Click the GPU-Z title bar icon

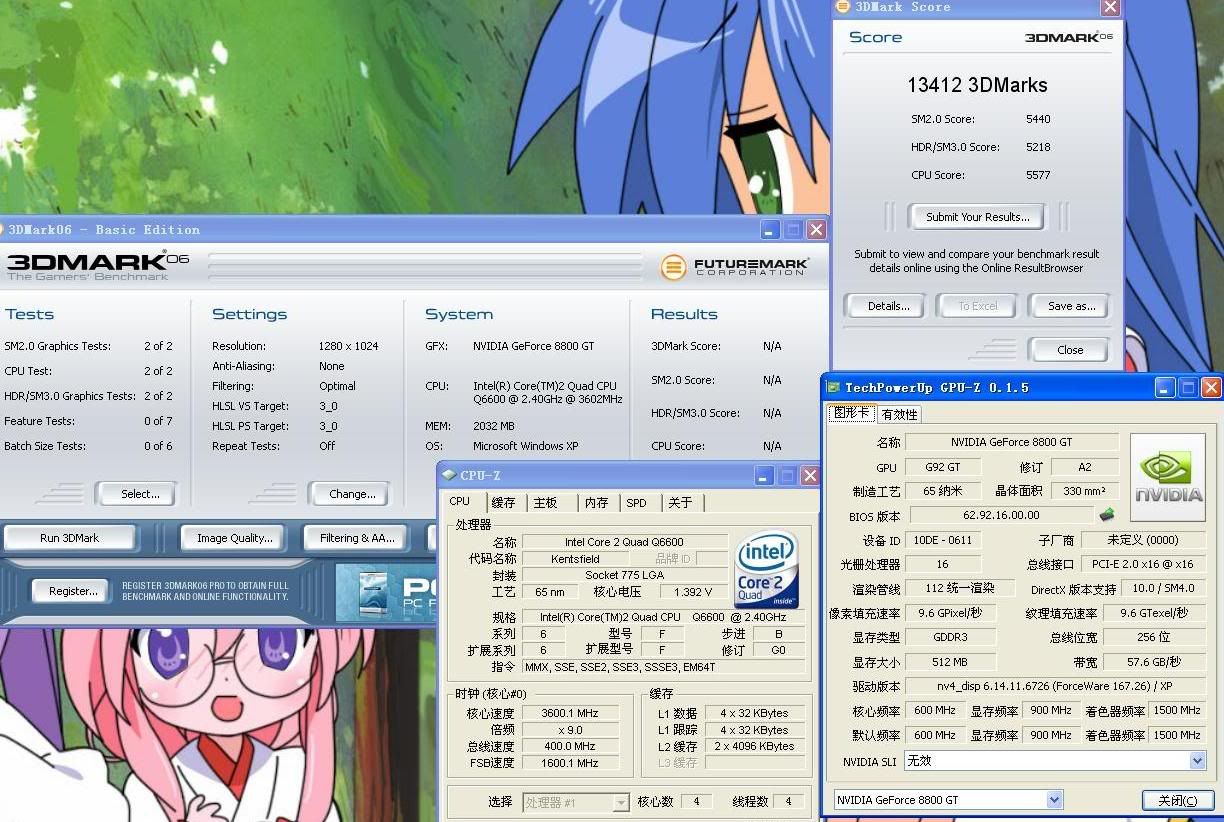tap(833, 387)
